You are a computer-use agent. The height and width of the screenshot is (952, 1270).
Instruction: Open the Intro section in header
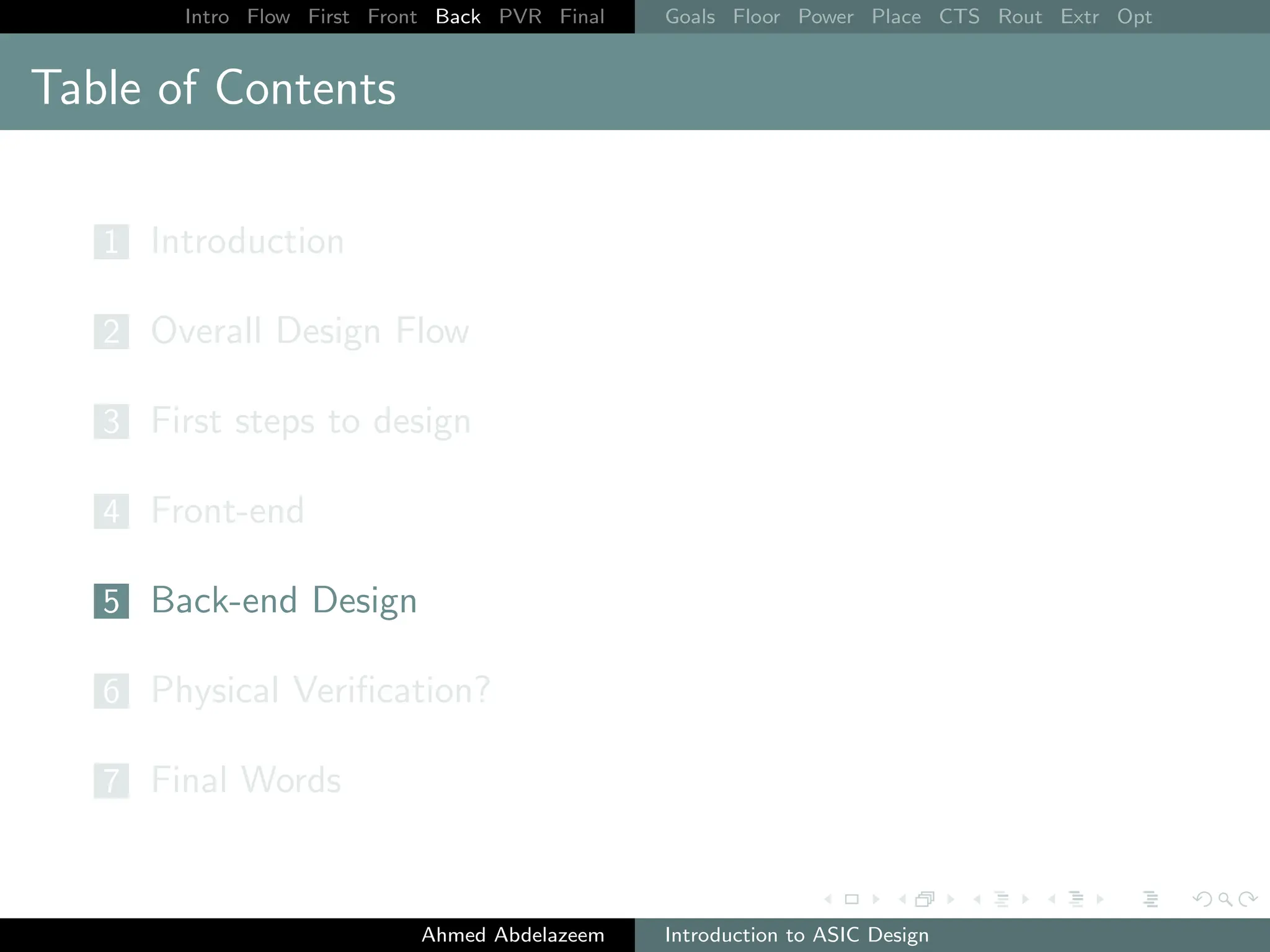click(x=207, y=17)
